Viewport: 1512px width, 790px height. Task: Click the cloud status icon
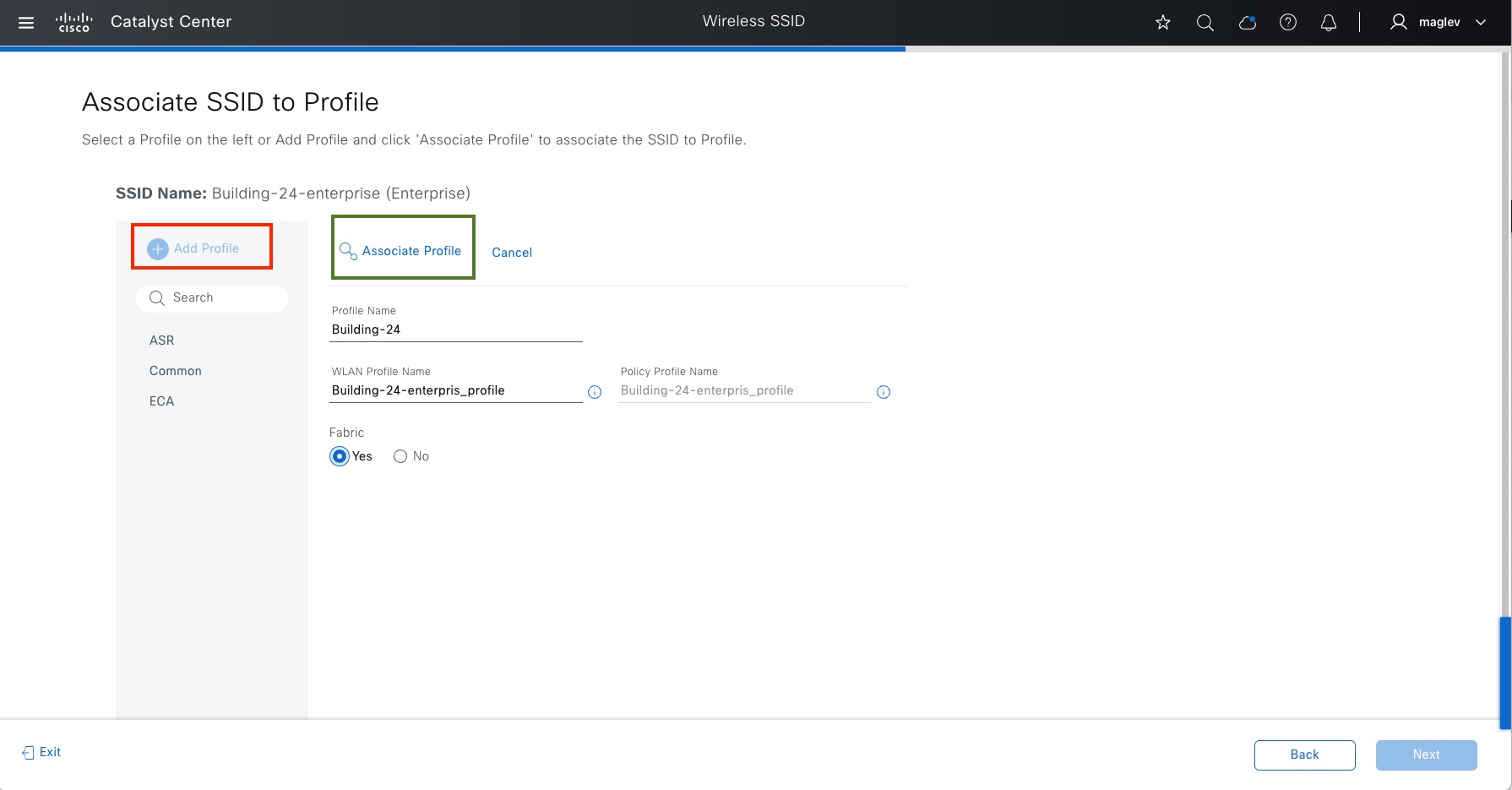tap(1247, 23)
